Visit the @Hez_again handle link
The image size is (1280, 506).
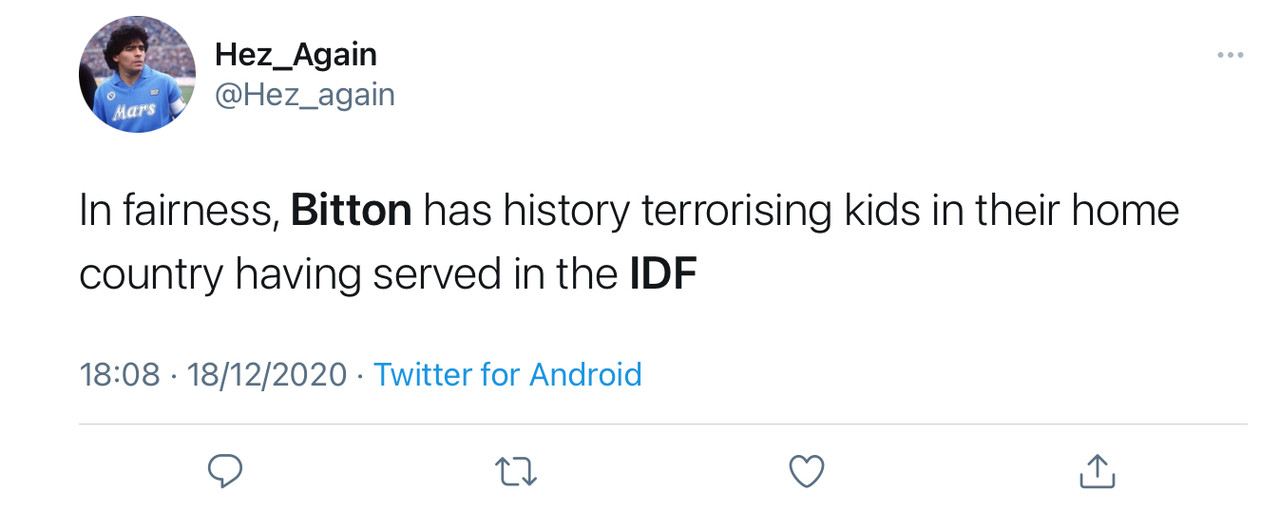click(304, 95)
